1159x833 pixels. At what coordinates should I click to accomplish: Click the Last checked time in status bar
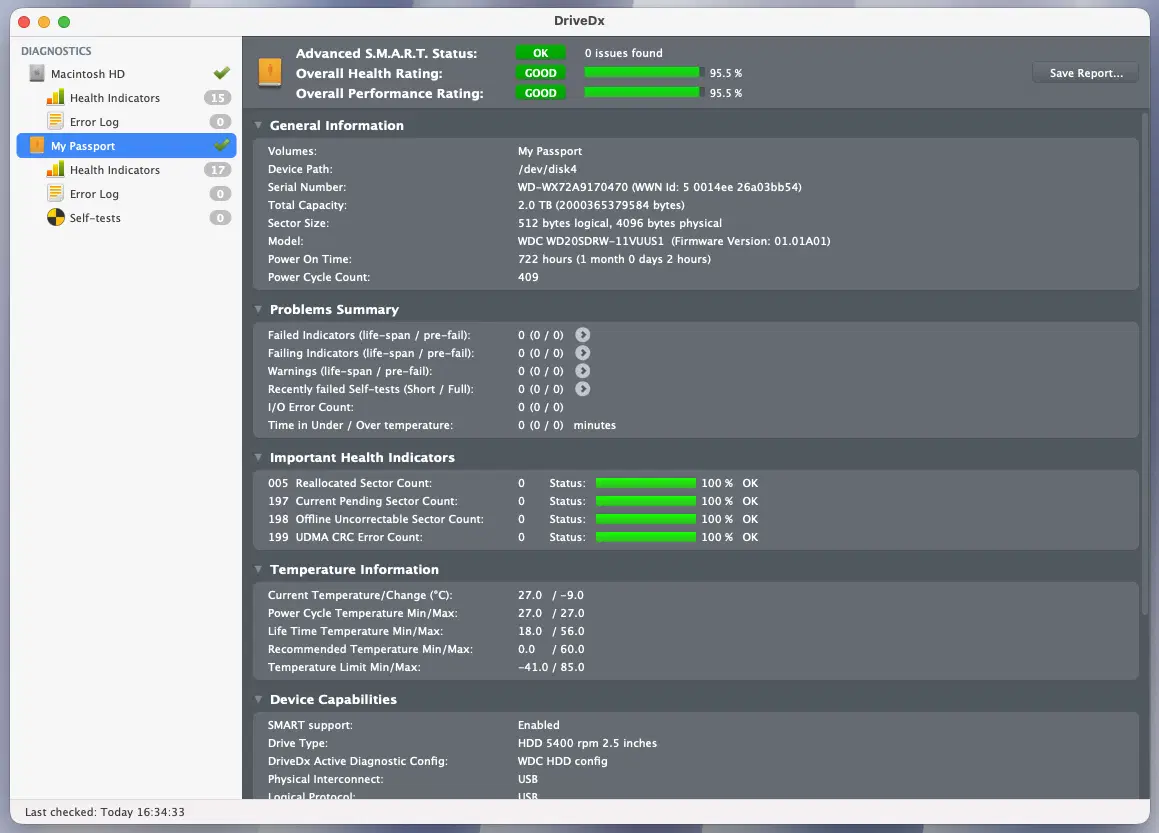coord(105,812)
